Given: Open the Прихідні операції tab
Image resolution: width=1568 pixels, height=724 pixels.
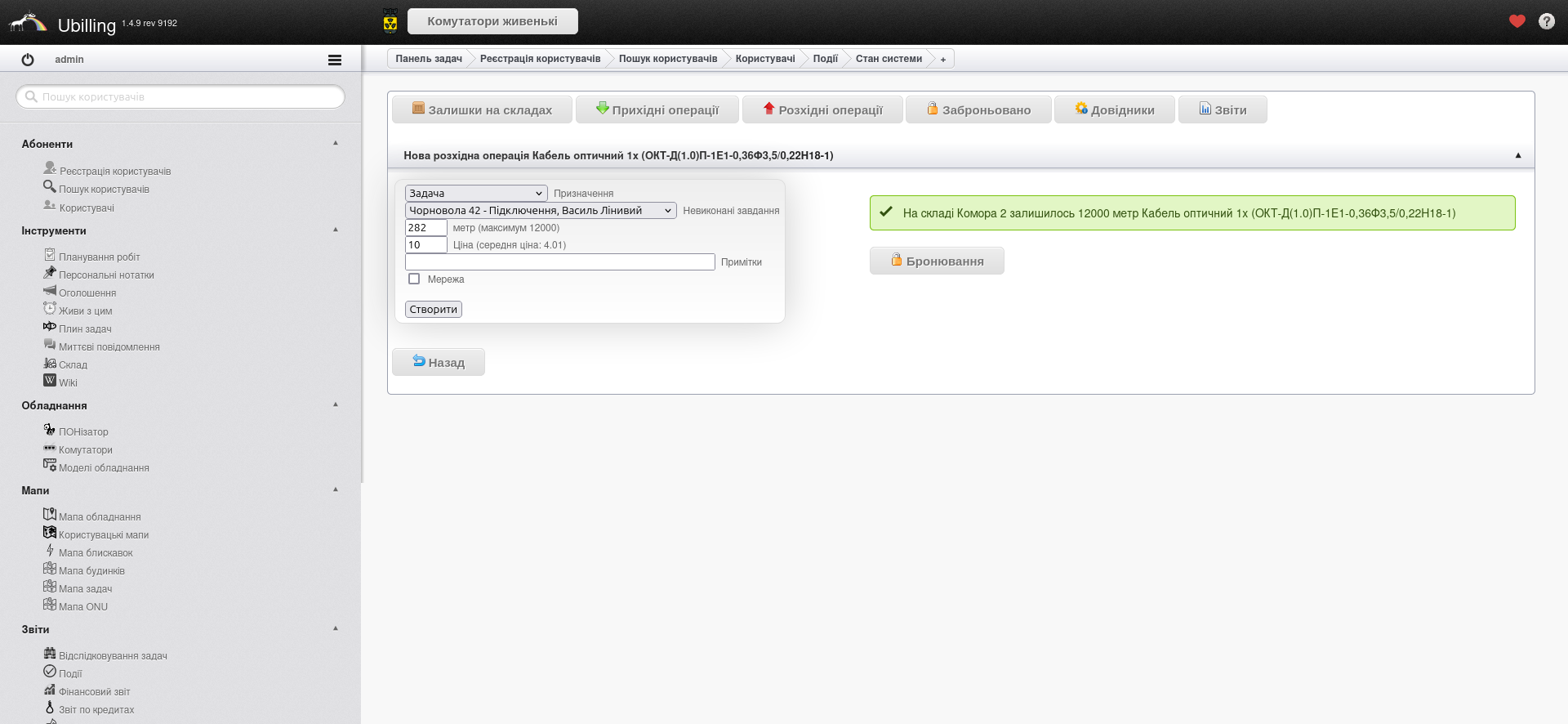Looking at the screenshot, I should (x=657, y=109).
